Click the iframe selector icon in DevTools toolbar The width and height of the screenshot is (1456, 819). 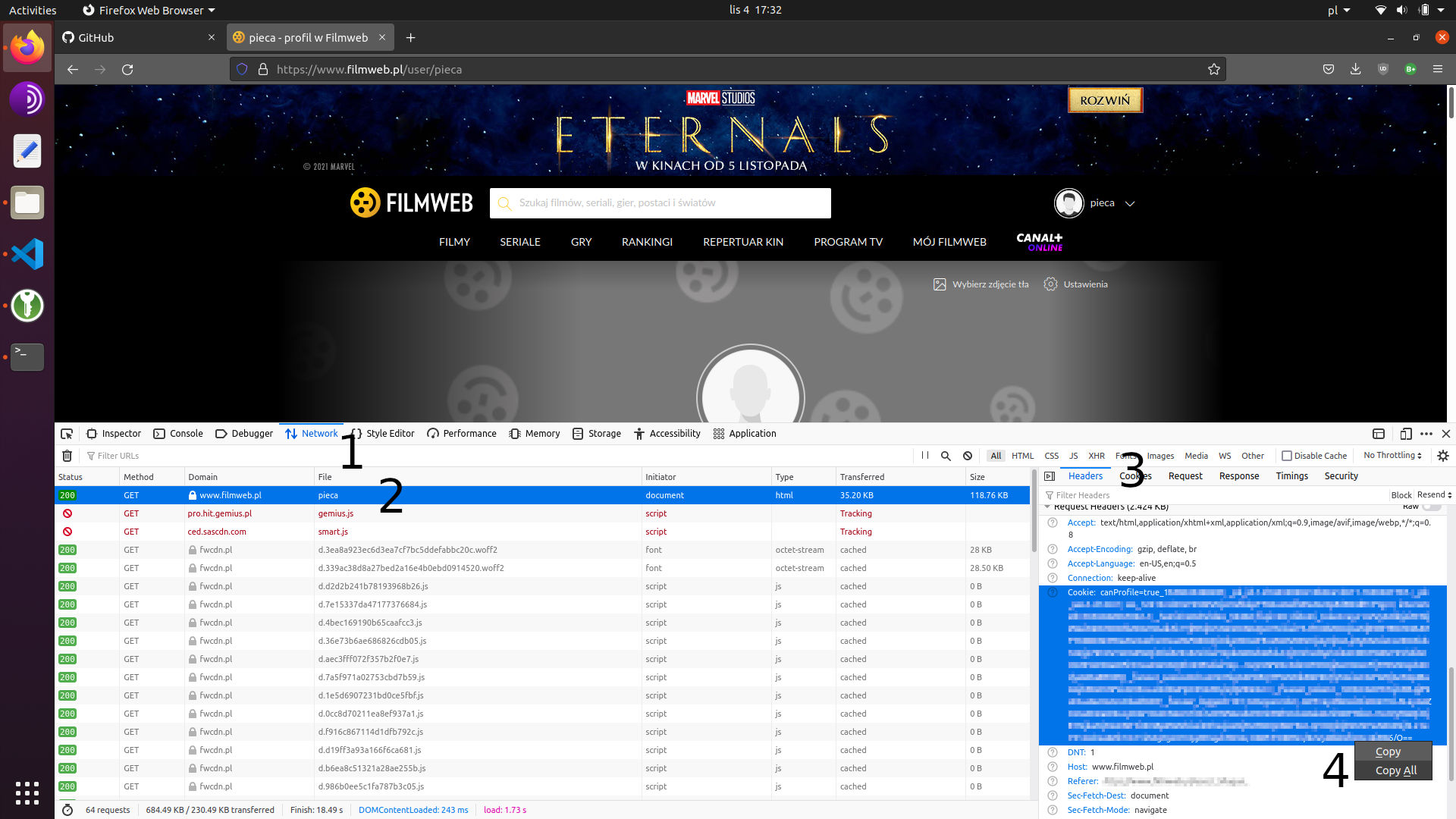1379,434
